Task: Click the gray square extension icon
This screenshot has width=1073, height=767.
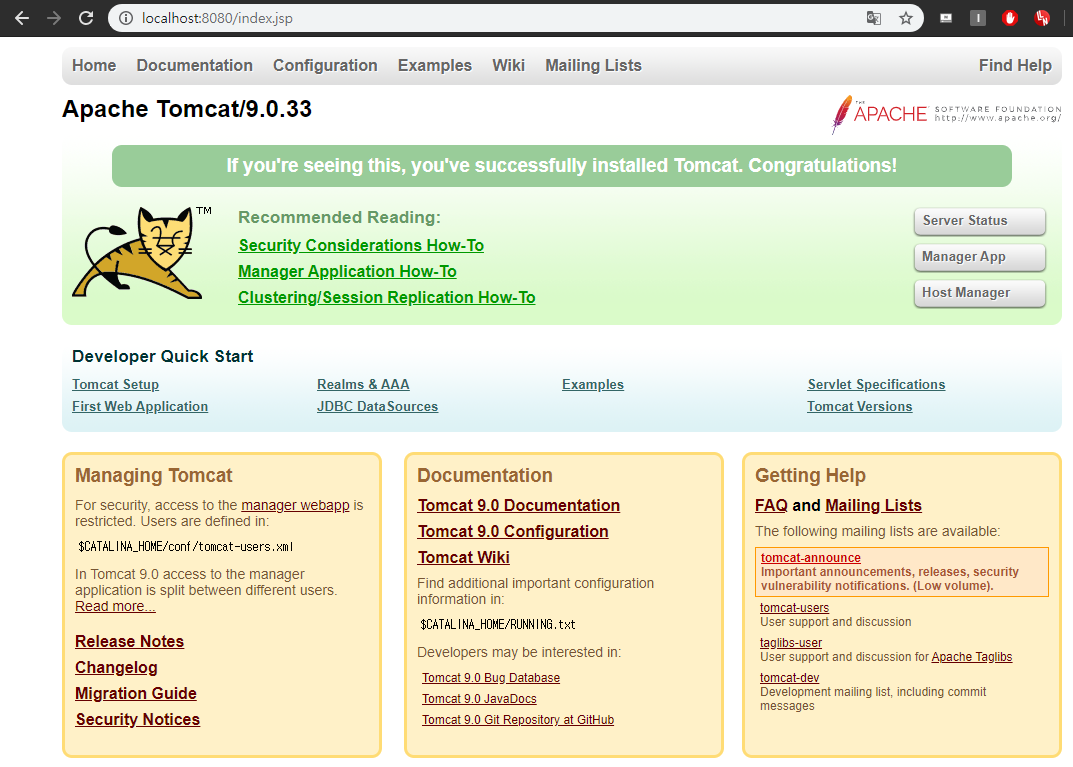Action: [x=978, y=18]
